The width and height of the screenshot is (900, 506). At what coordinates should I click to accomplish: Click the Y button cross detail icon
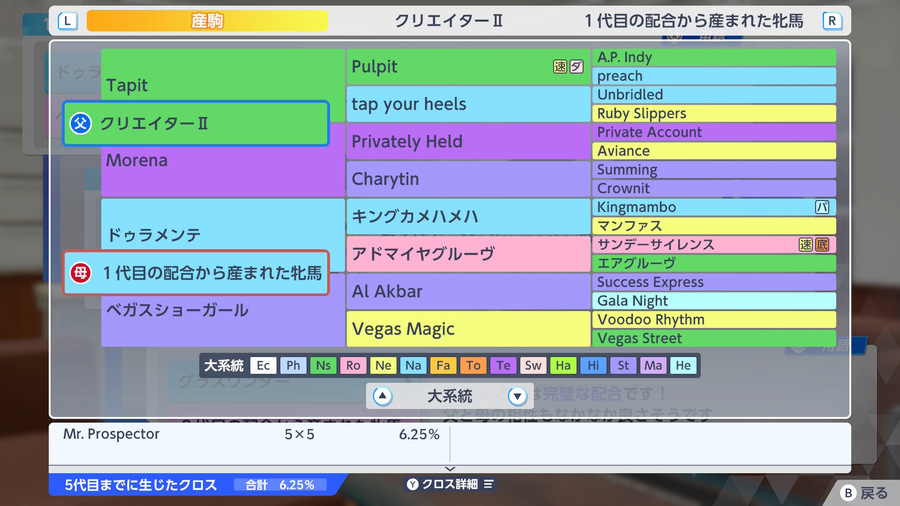point(413,484)
